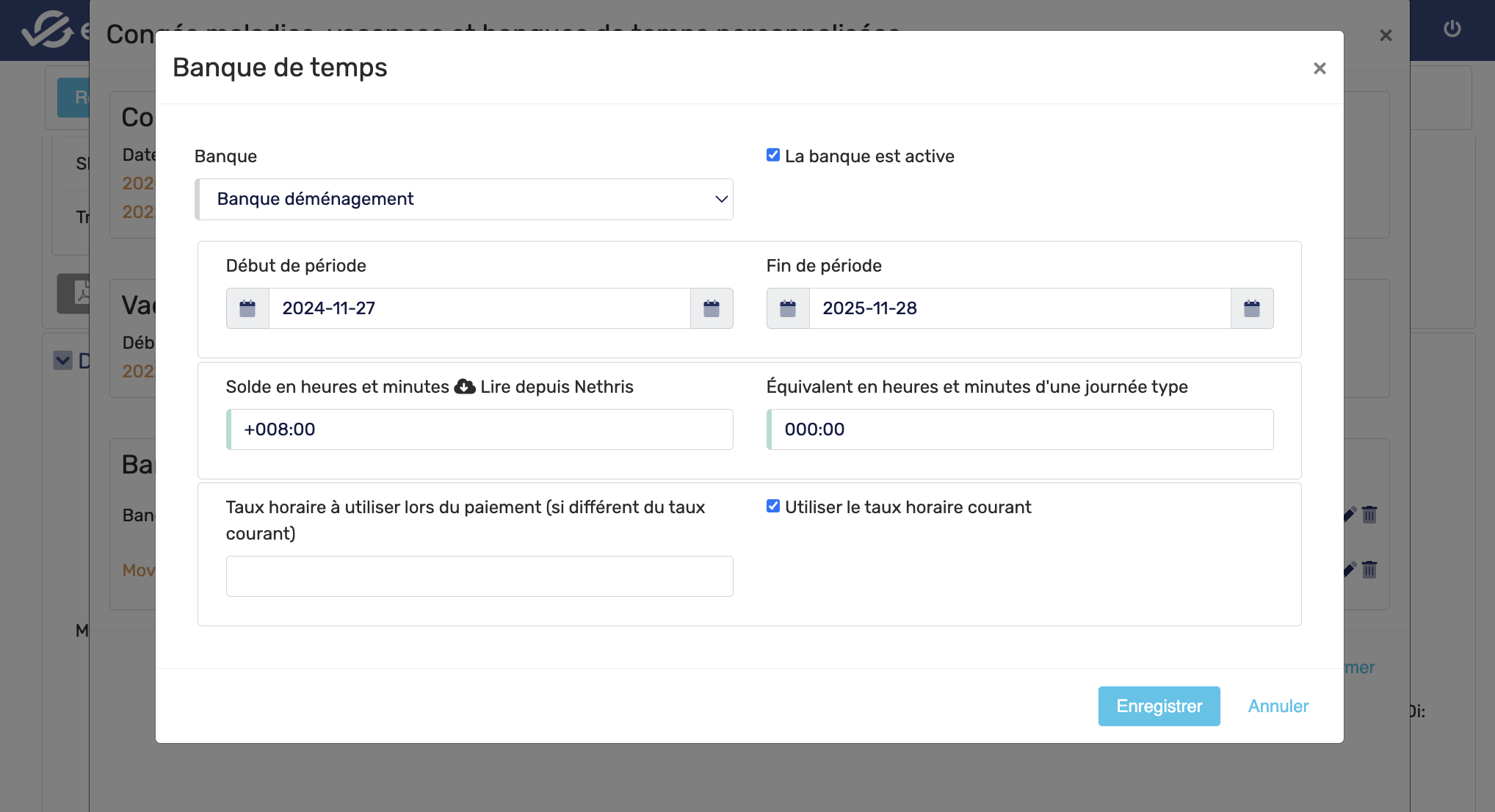Close the background congés dialog
1495x812 pixels.
1386,35
